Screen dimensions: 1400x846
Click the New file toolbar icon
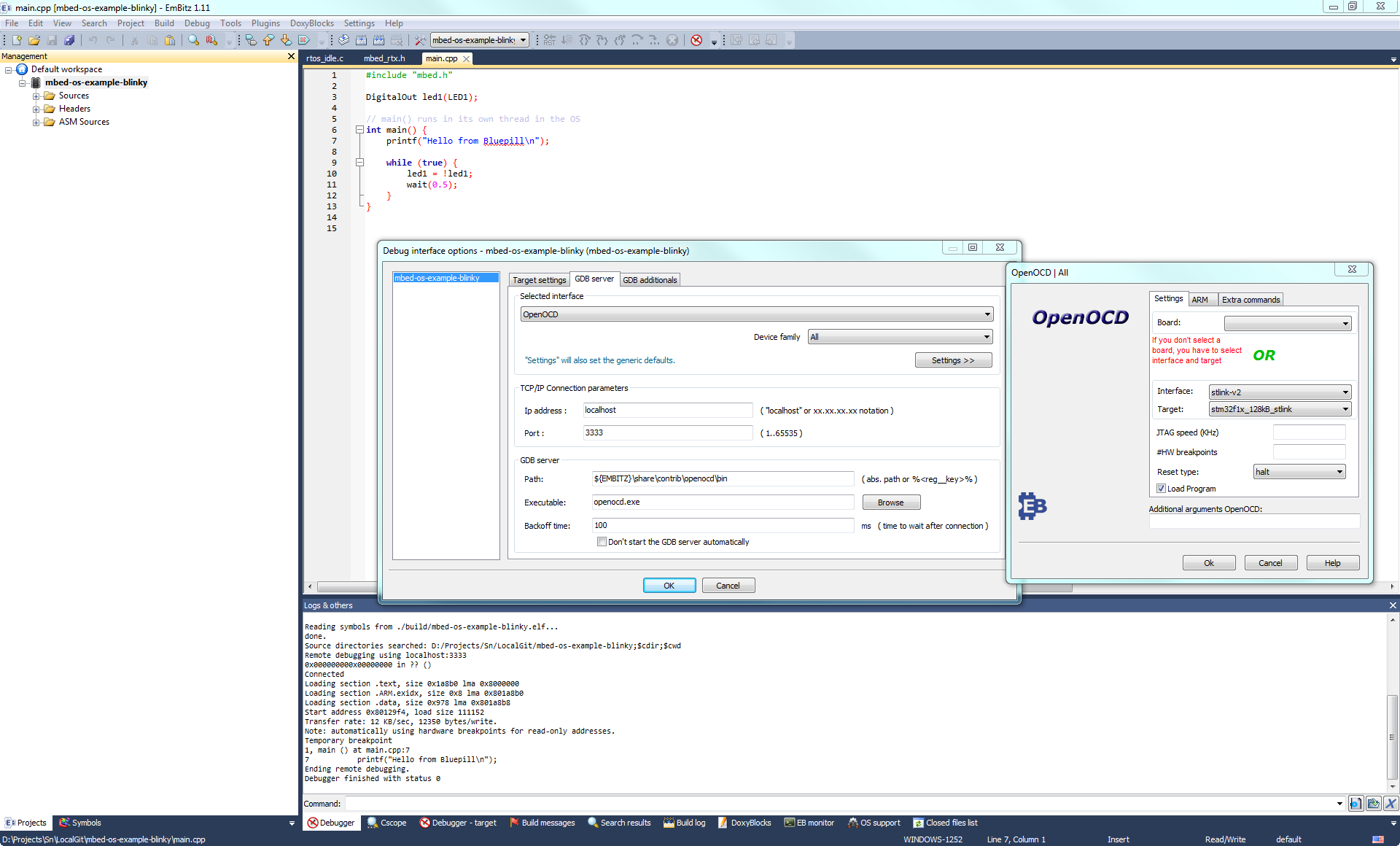[17, 40]
